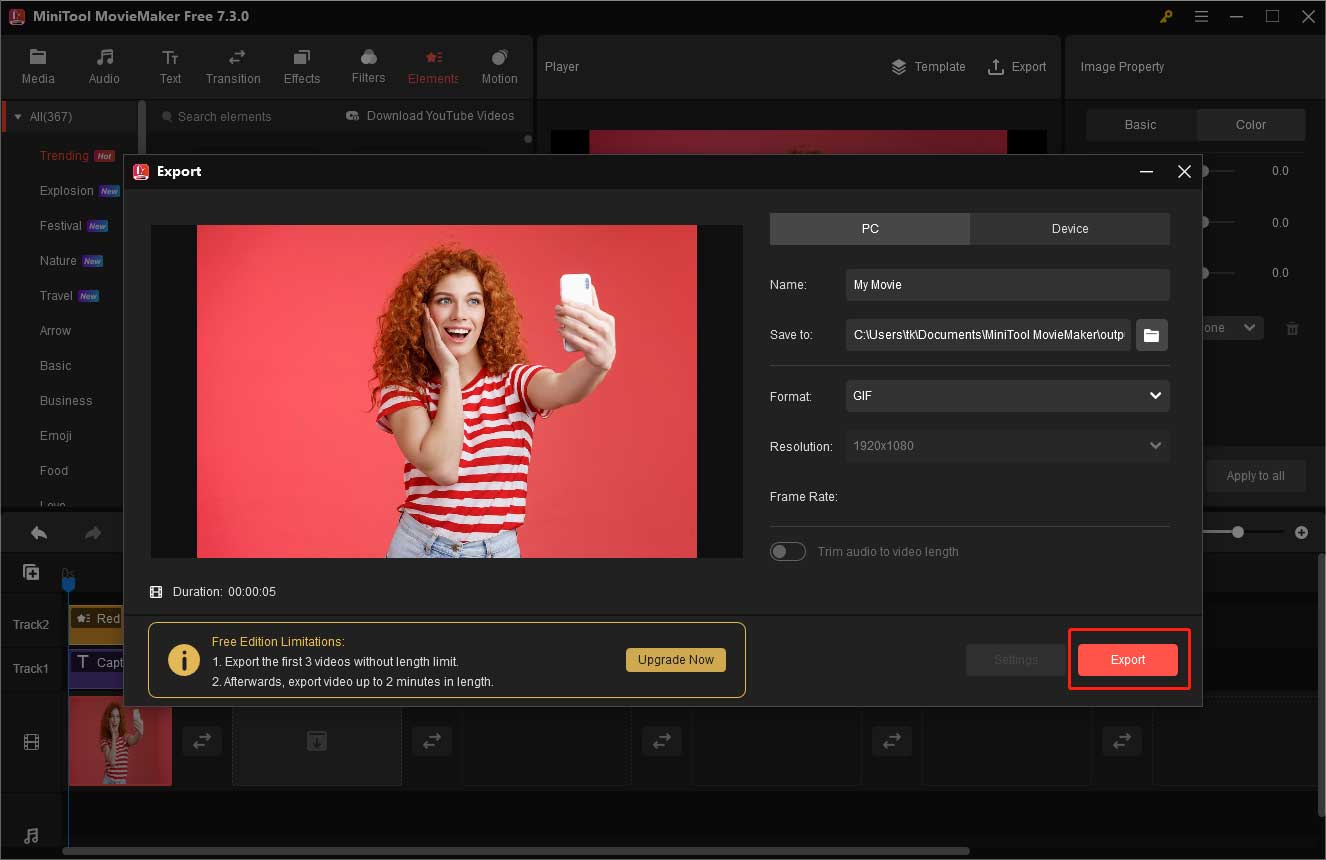Switch to the Basic property tab
1326x860 pixels.
1140,125
